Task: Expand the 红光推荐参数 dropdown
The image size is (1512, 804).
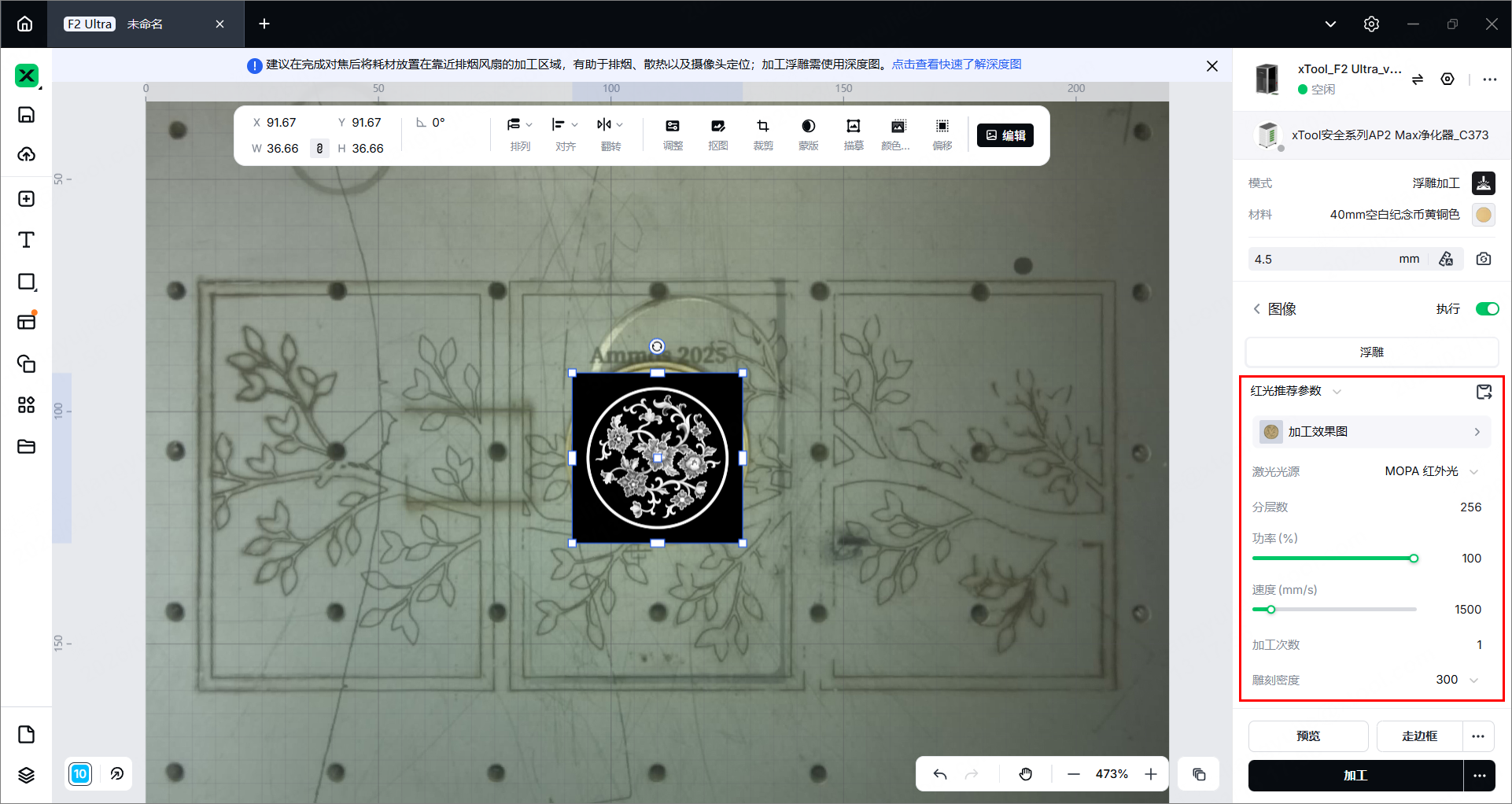Action: pos(1296,391)
